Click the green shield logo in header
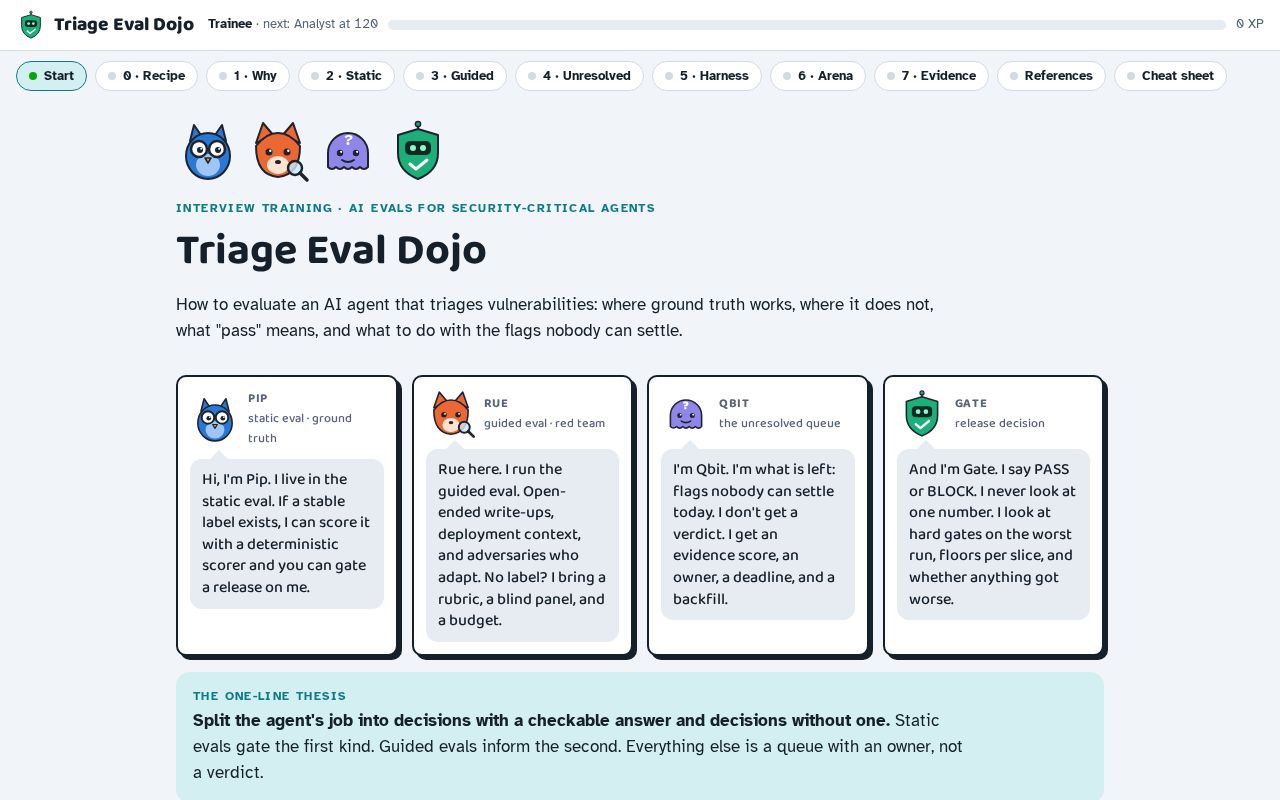 (31, 24)
